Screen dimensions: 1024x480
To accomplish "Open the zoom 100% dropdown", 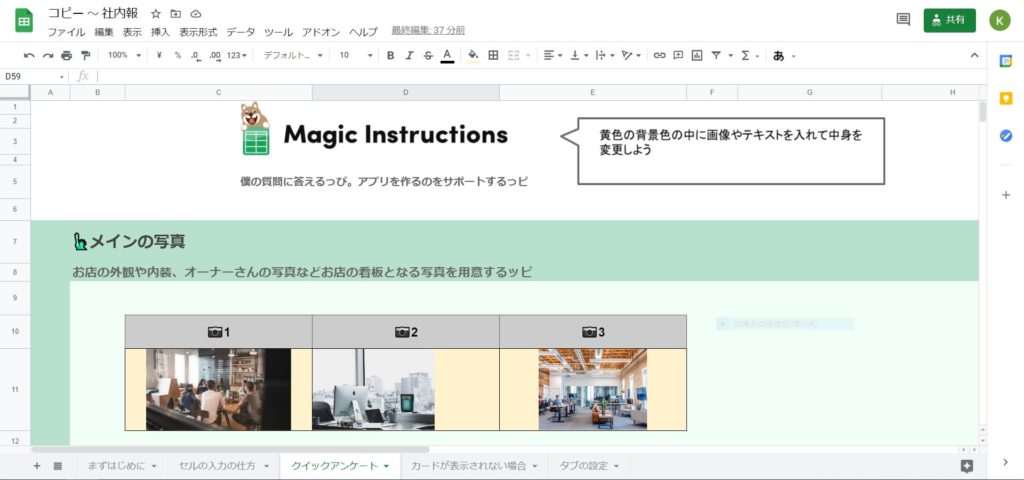I will tap(124, 55).
